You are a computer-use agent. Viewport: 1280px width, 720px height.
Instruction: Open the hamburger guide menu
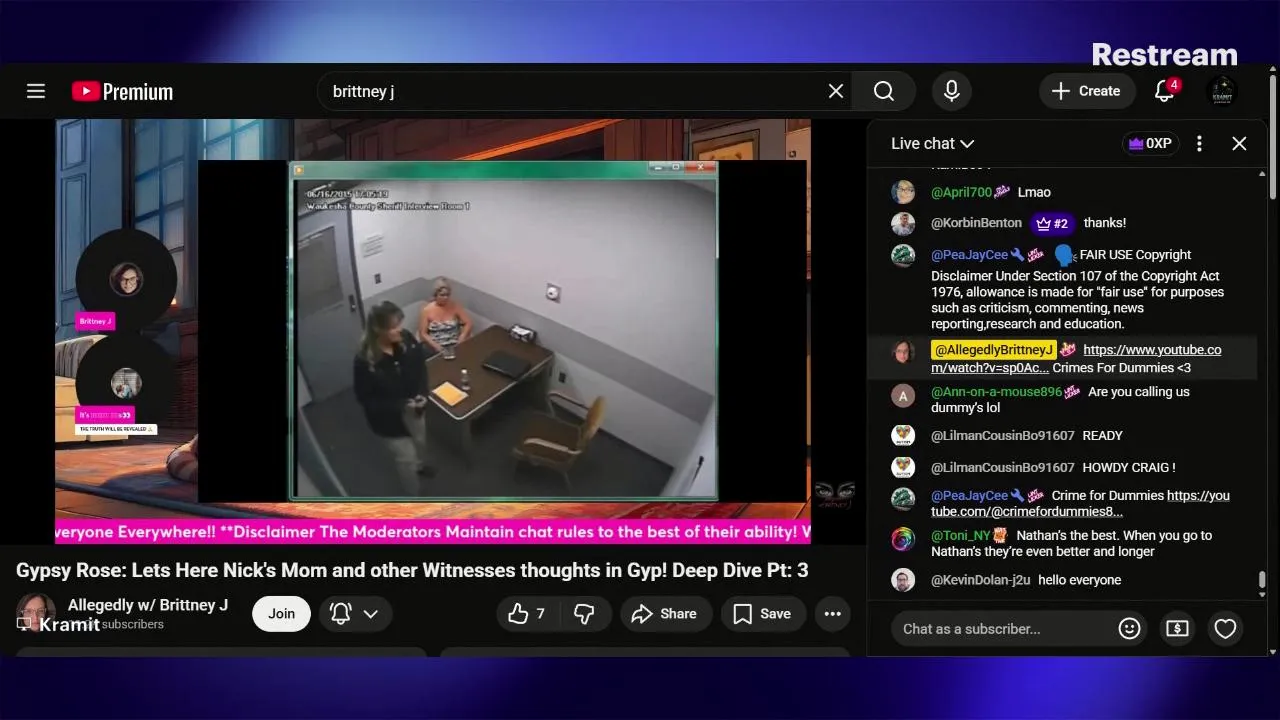tap(36, 91)
